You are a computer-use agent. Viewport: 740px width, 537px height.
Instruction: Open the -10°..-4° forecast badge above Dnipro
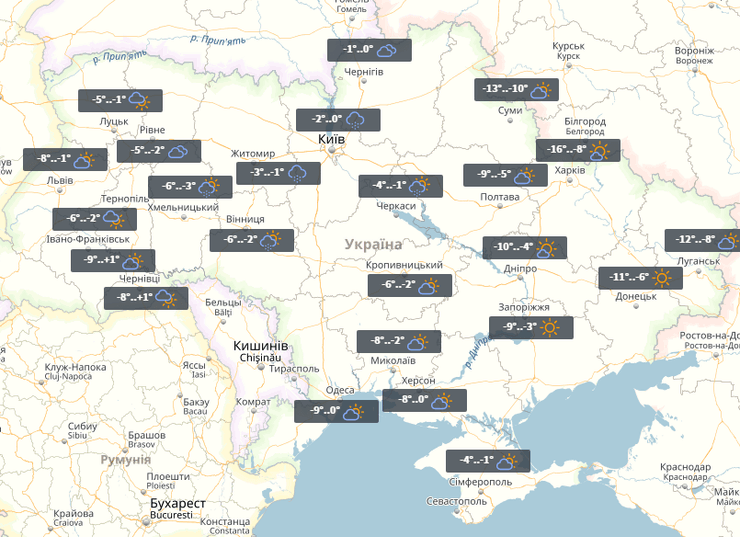pyautogui.click(x=524, y=248)
